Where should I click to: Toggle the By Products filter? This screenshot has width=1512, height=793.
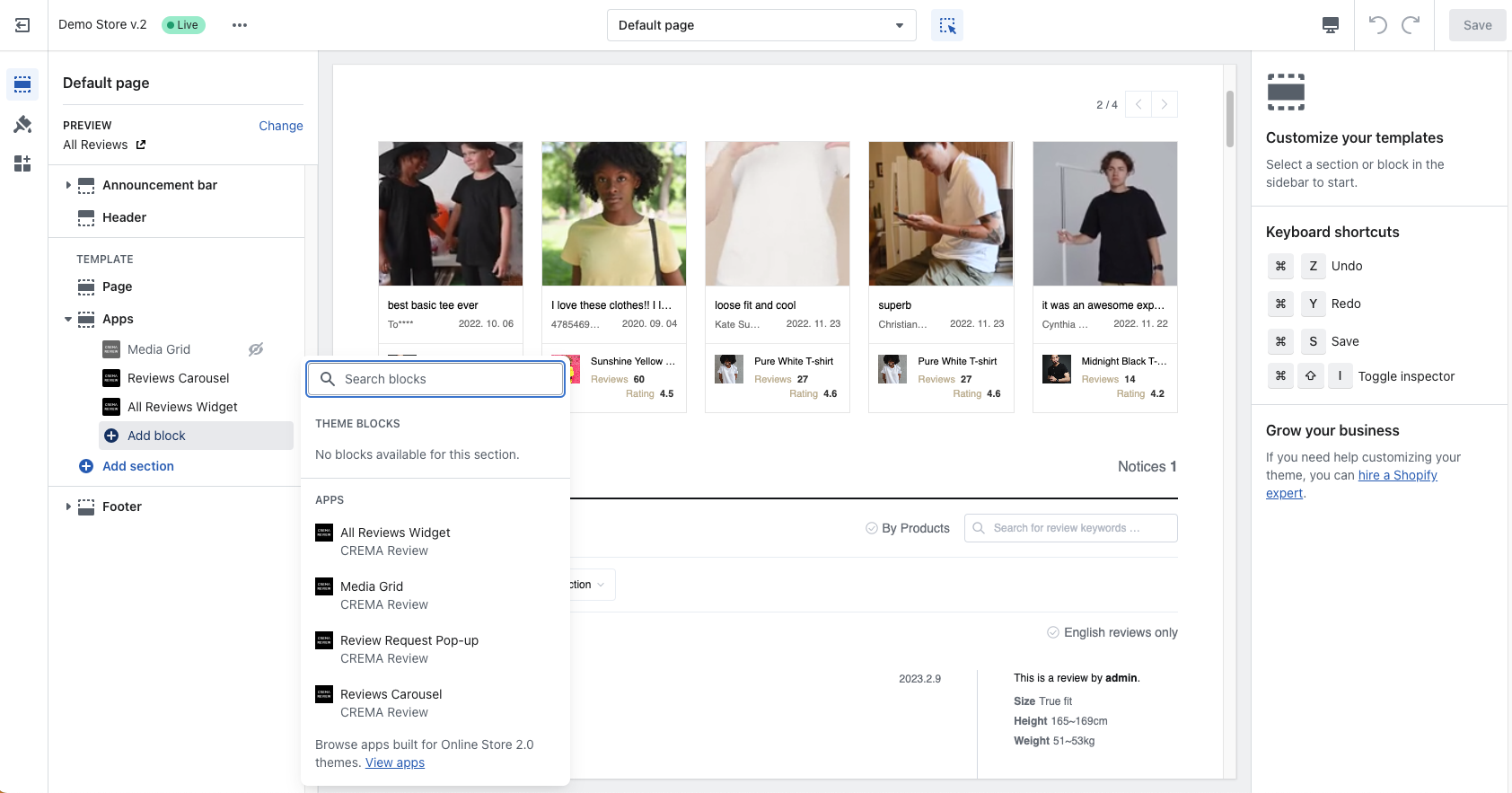907,528
